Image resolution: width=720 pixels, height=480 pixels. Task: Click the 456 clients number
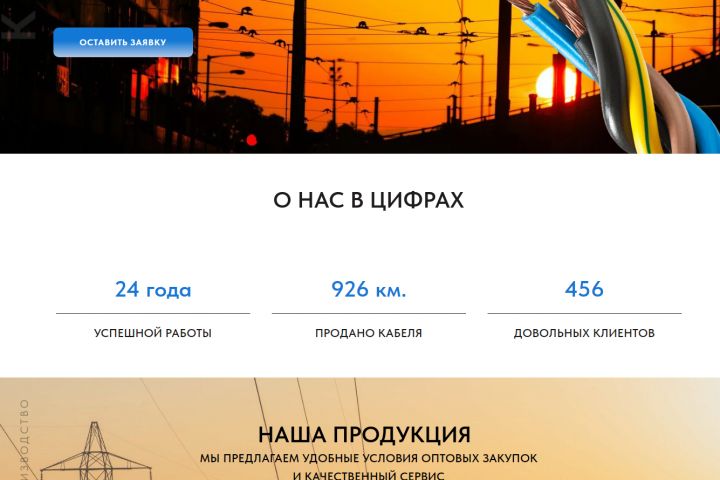[584, 289]
